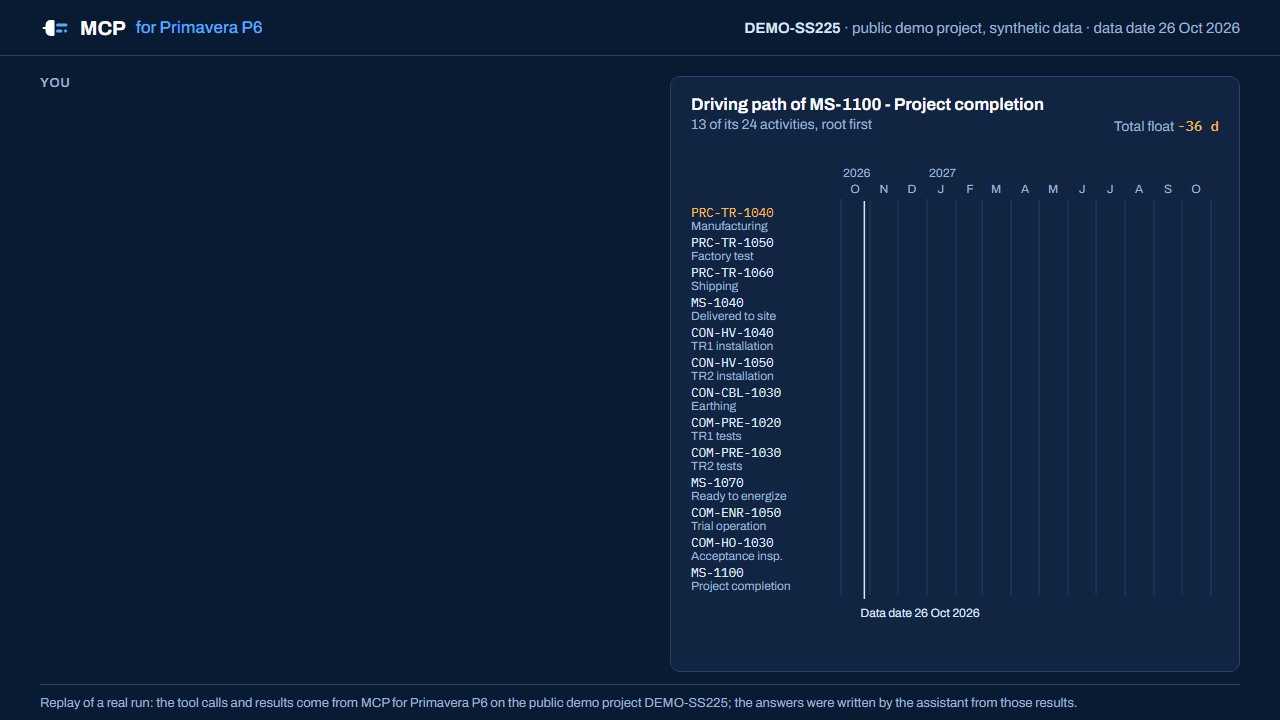The height and width of the screenshot is (720, 1280).
Task: Click the "F" month column header
Action: point(969,189)
